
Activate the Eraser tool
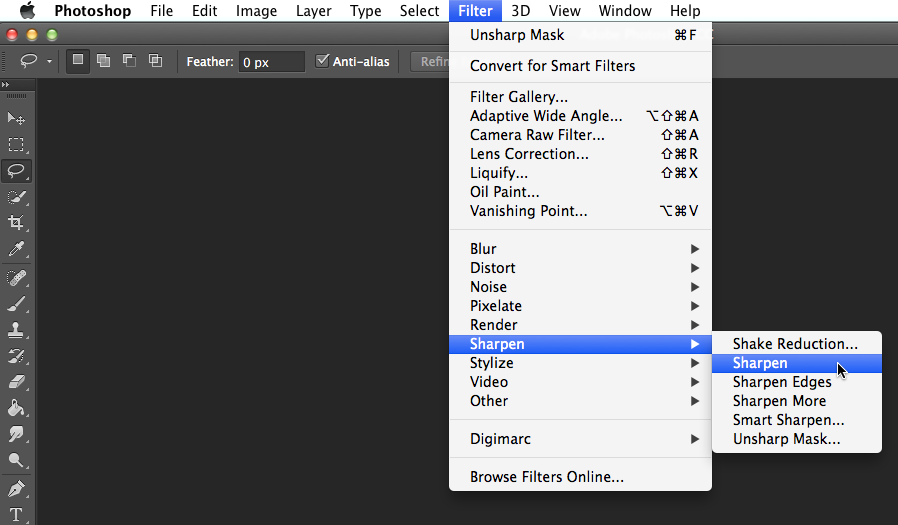coord(16,382)
